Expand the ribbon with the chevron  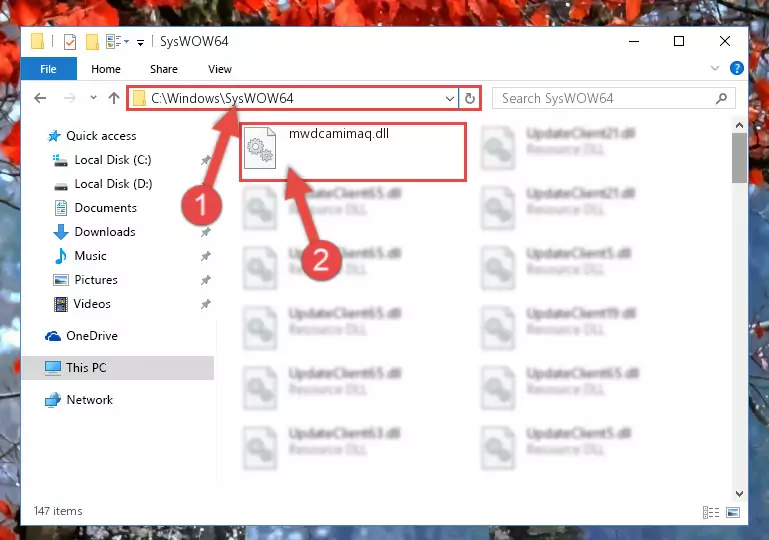[x=715, y=69]
